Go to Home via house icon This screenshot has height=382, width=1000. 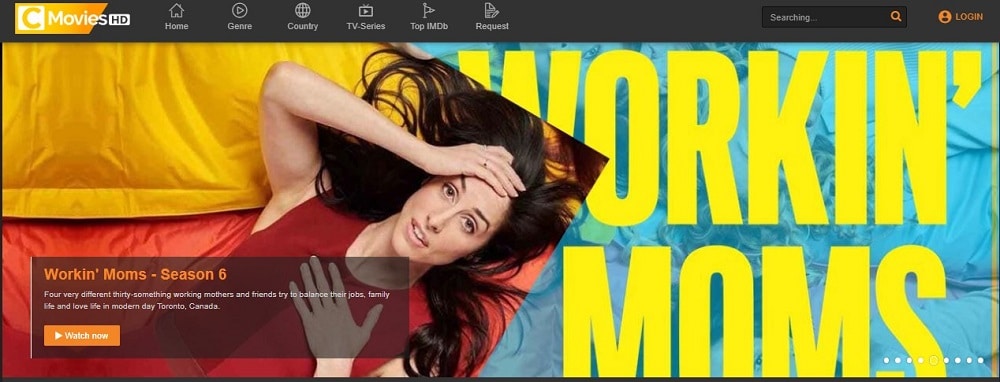click(177, 10)
